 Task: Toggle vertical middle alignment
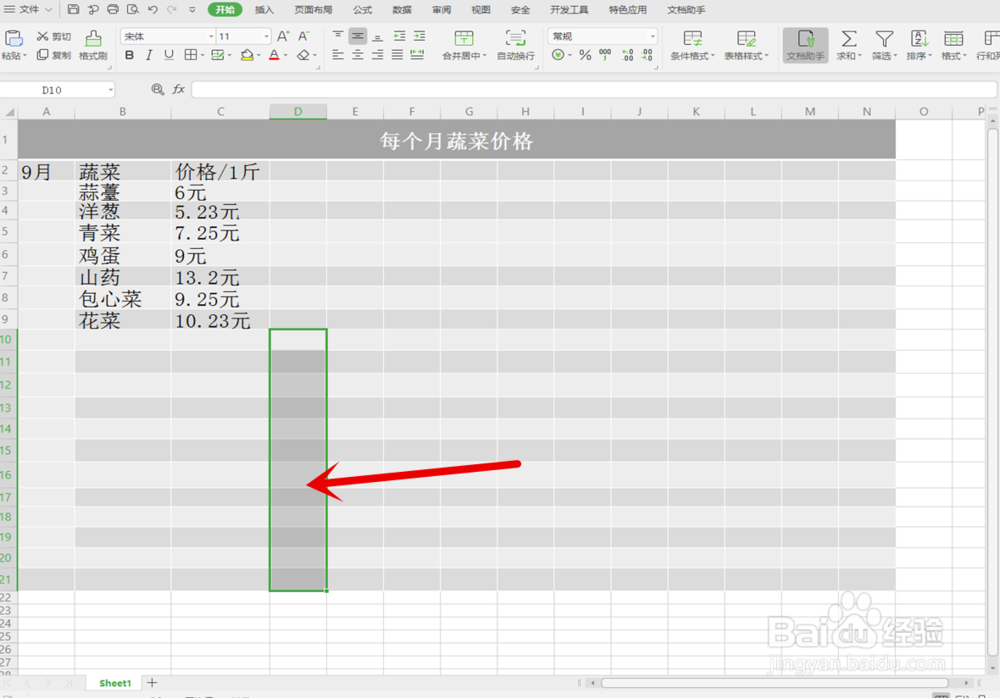click(x=358, y=36)
